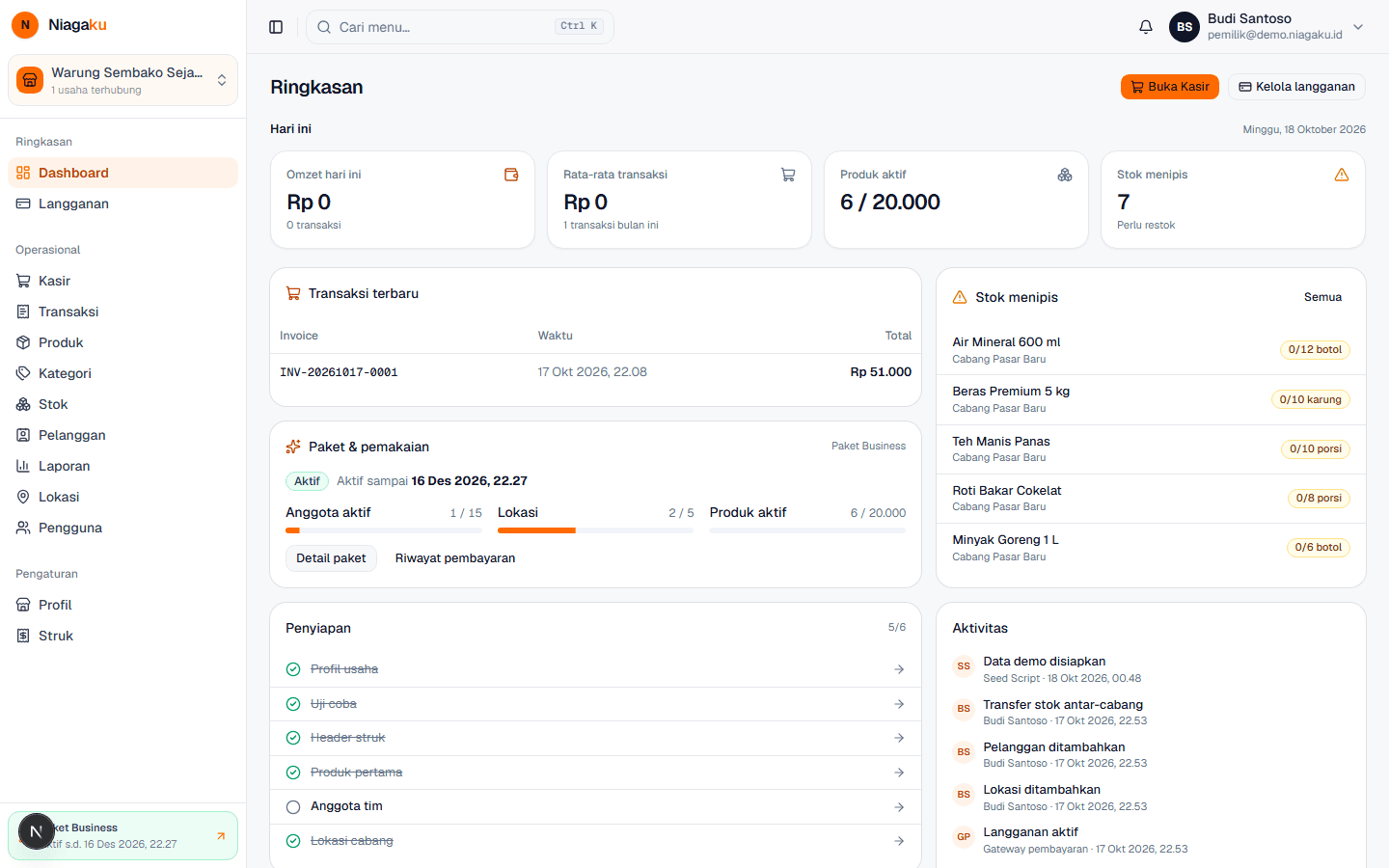Open arrow for Header struk step
1389x868 pixels.
(899, 738)
